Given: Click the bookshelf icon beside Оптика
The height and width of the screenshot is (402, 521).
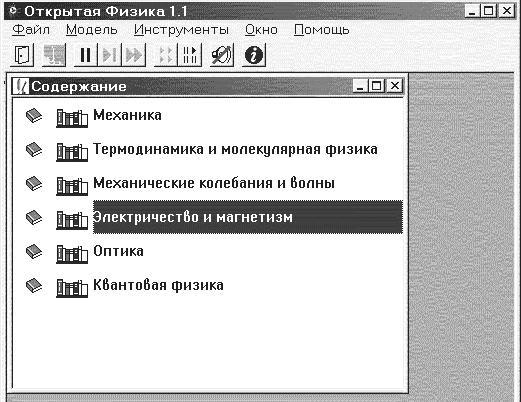Looking at the screenshot, I should pos(72,254).
